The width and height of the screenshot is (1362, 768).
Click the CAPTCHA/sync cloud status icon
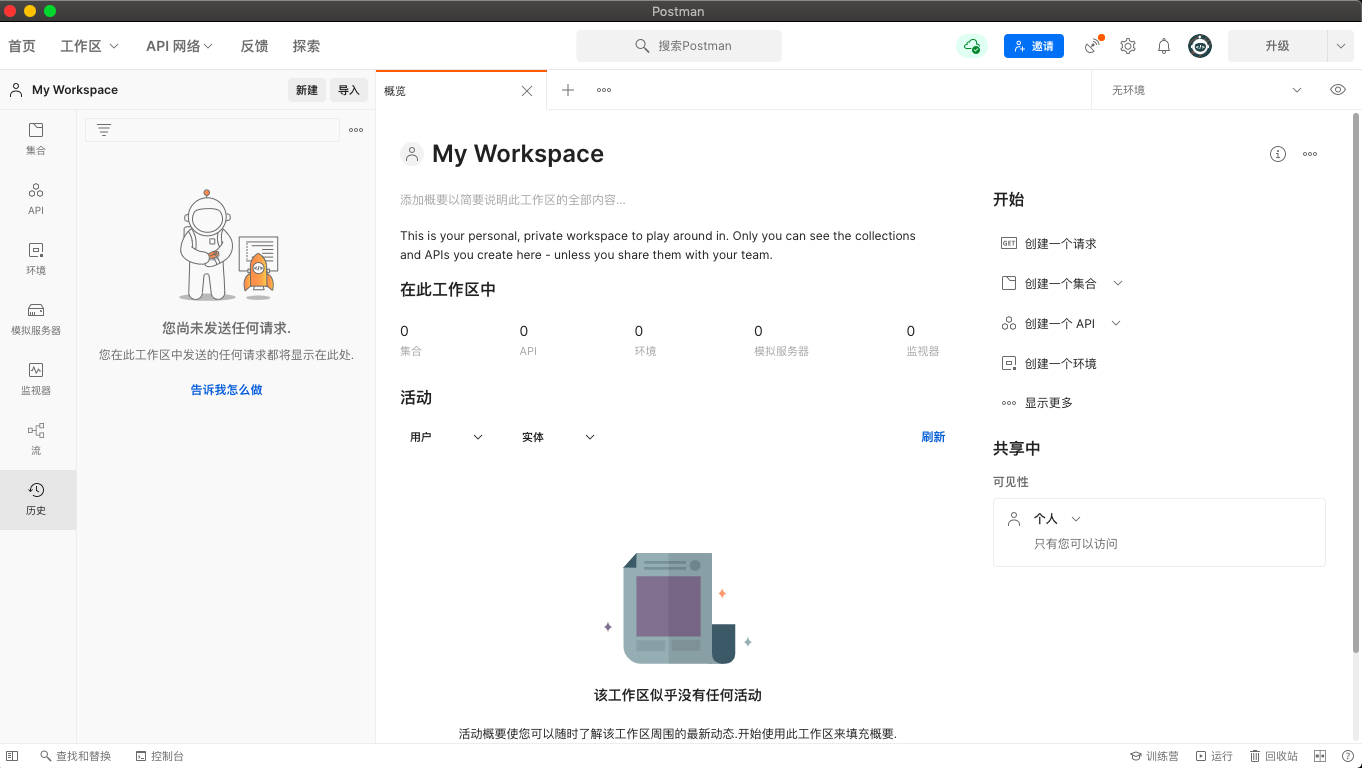coord(971,45)
